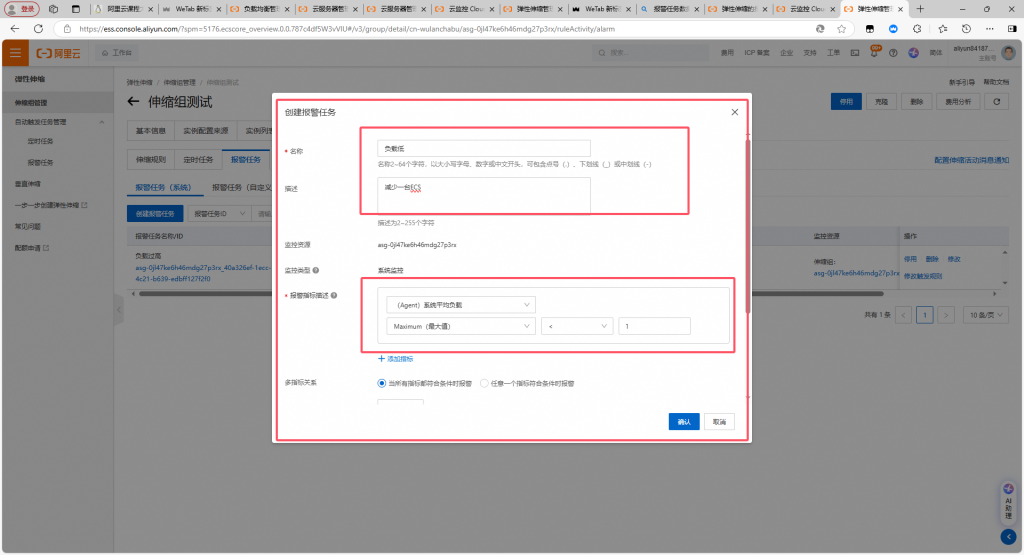Click the 确认 button

684,422
